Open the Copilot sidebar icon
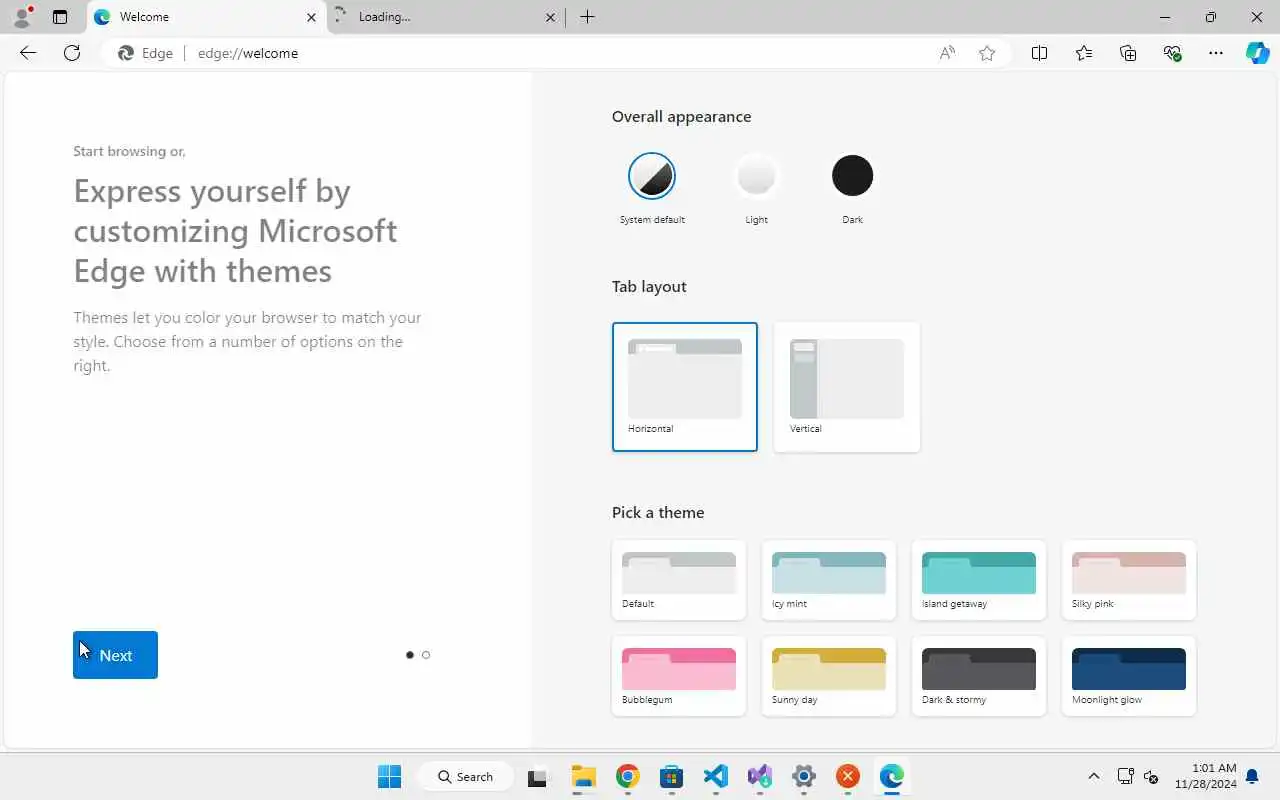Viewport: 1280px width, 800px height. [1257, 53]
